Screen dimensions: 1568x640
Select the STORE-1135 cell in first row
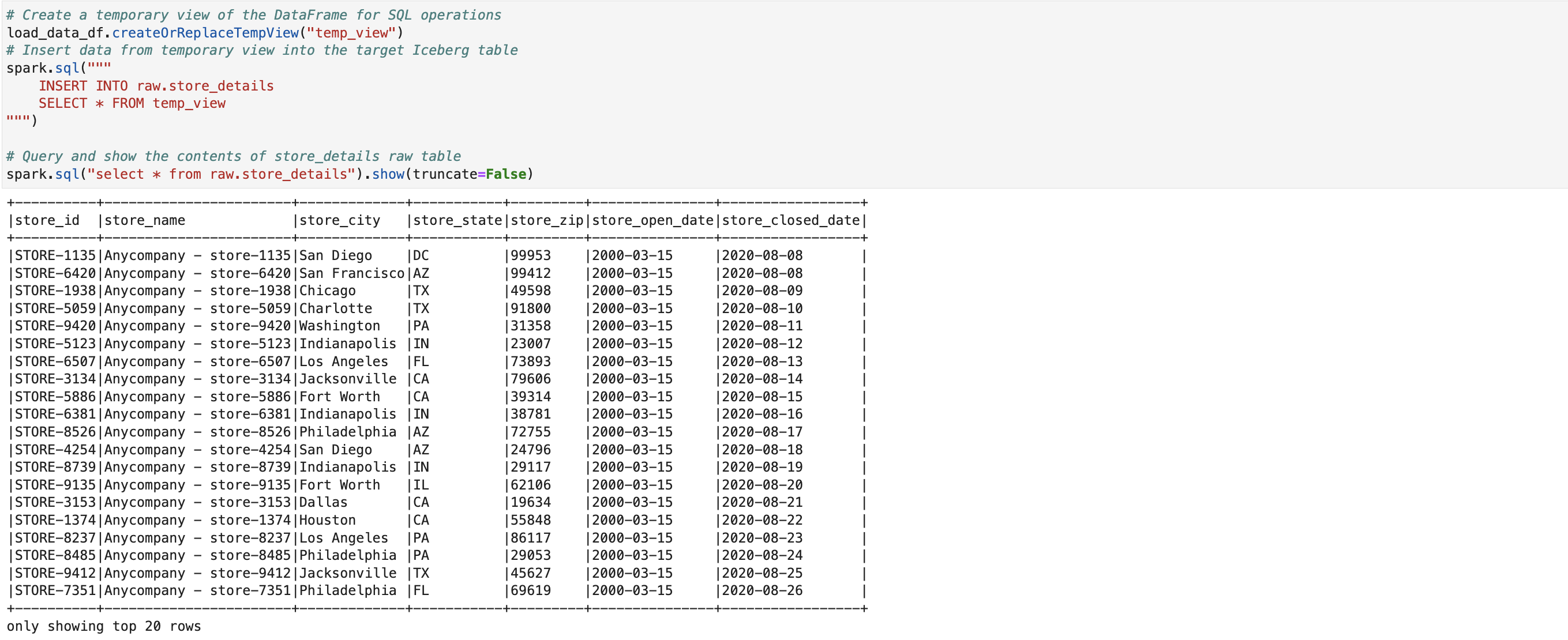pos(55,255)
